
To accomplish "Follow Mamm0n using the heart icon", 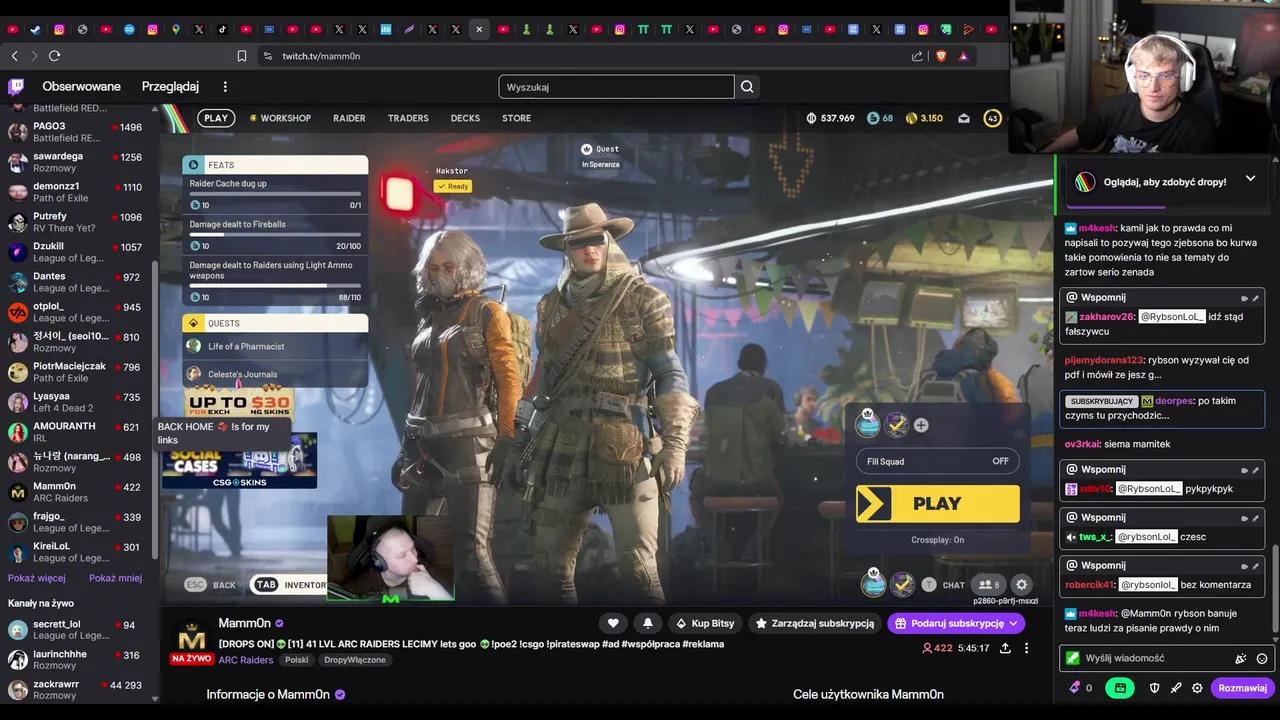I will click(613, 623).
